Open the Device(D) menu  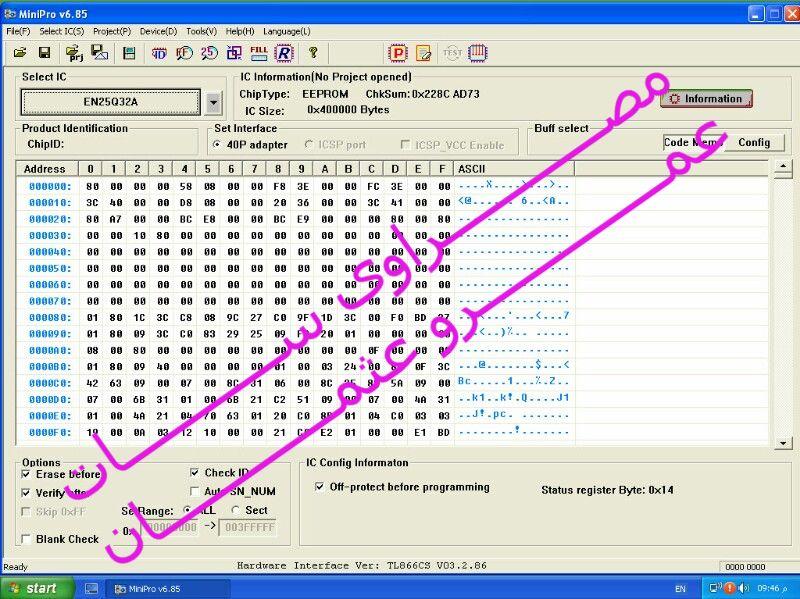[158, 32]
